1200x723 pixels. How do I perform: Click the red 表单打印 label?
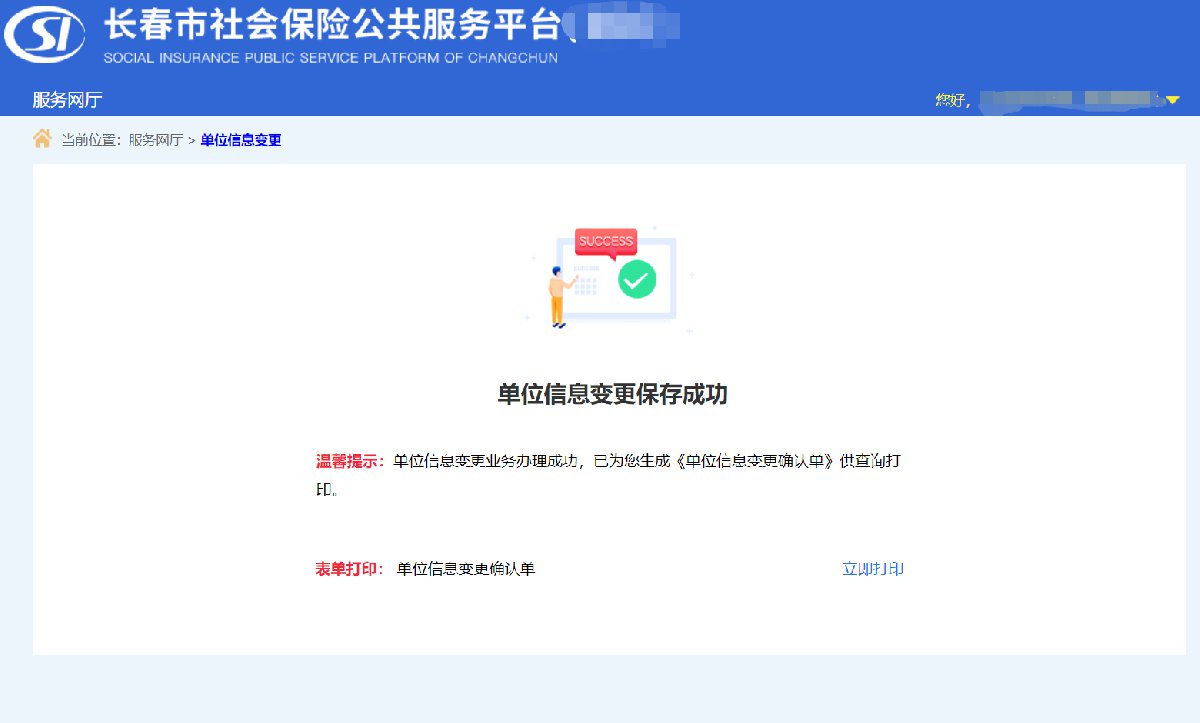(x=349, y=569)
